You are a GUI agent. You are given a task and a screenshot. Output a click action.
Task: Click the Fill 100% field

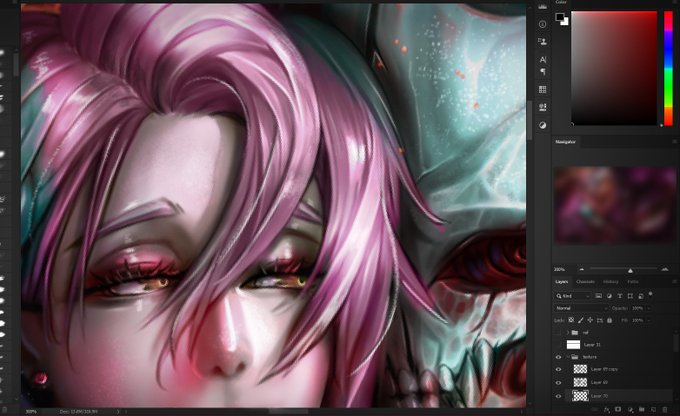click(638, 320)
